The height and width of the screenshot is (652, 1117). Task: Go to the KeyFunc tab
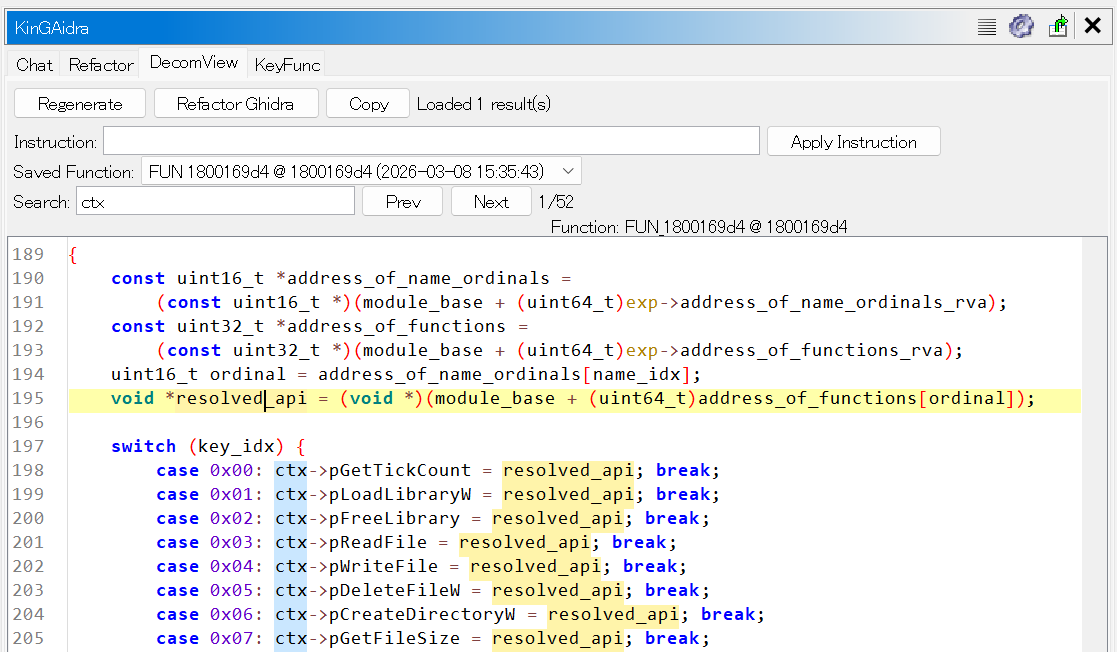287,65
